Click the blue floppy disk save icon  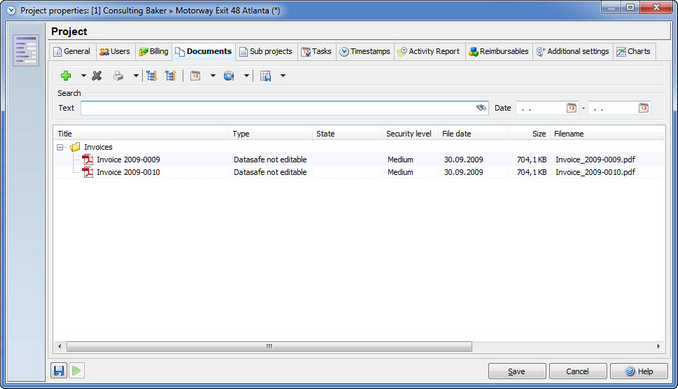tap(59, 370)
